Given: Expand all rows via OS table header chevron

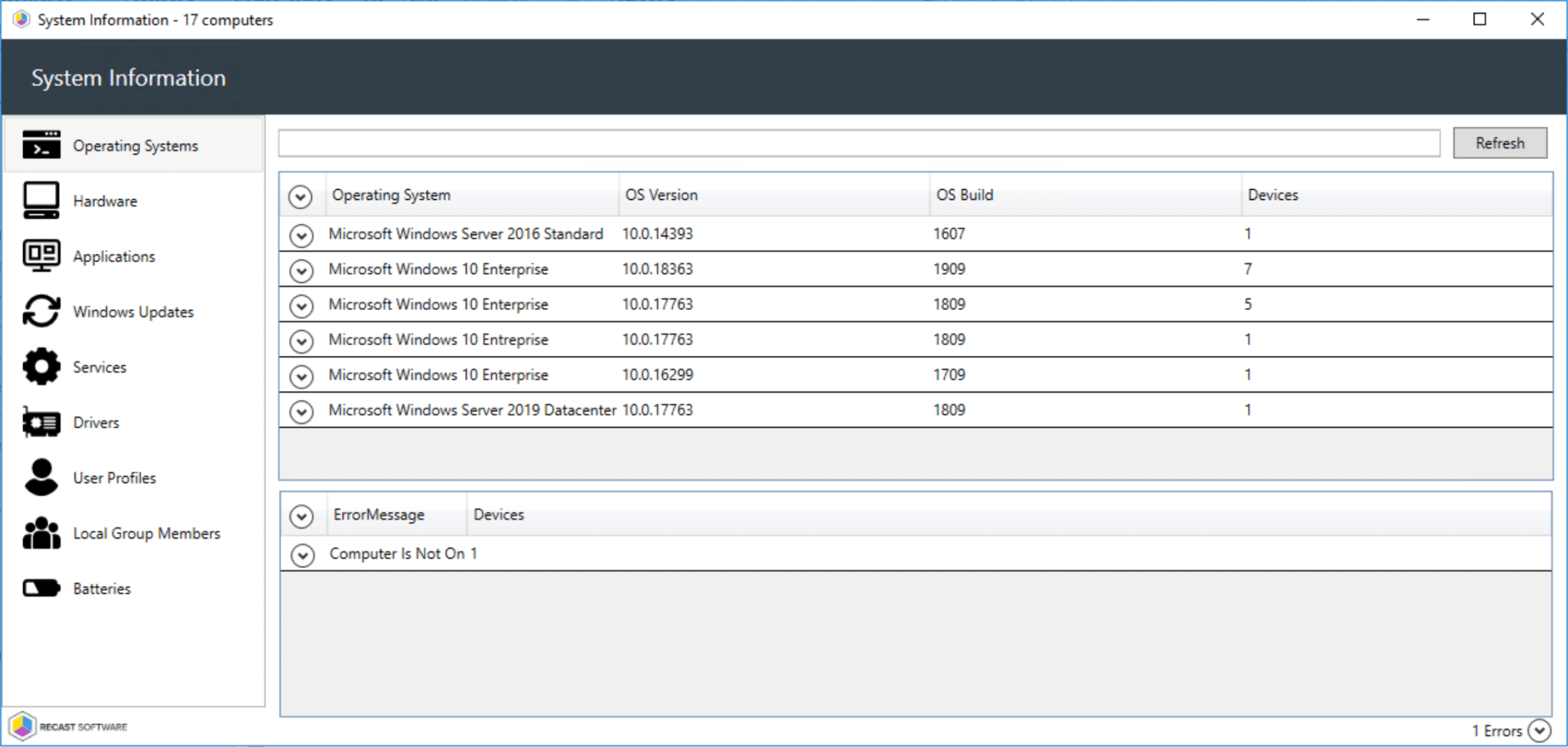Looking at the screenshot, I should tap(301, 197).
